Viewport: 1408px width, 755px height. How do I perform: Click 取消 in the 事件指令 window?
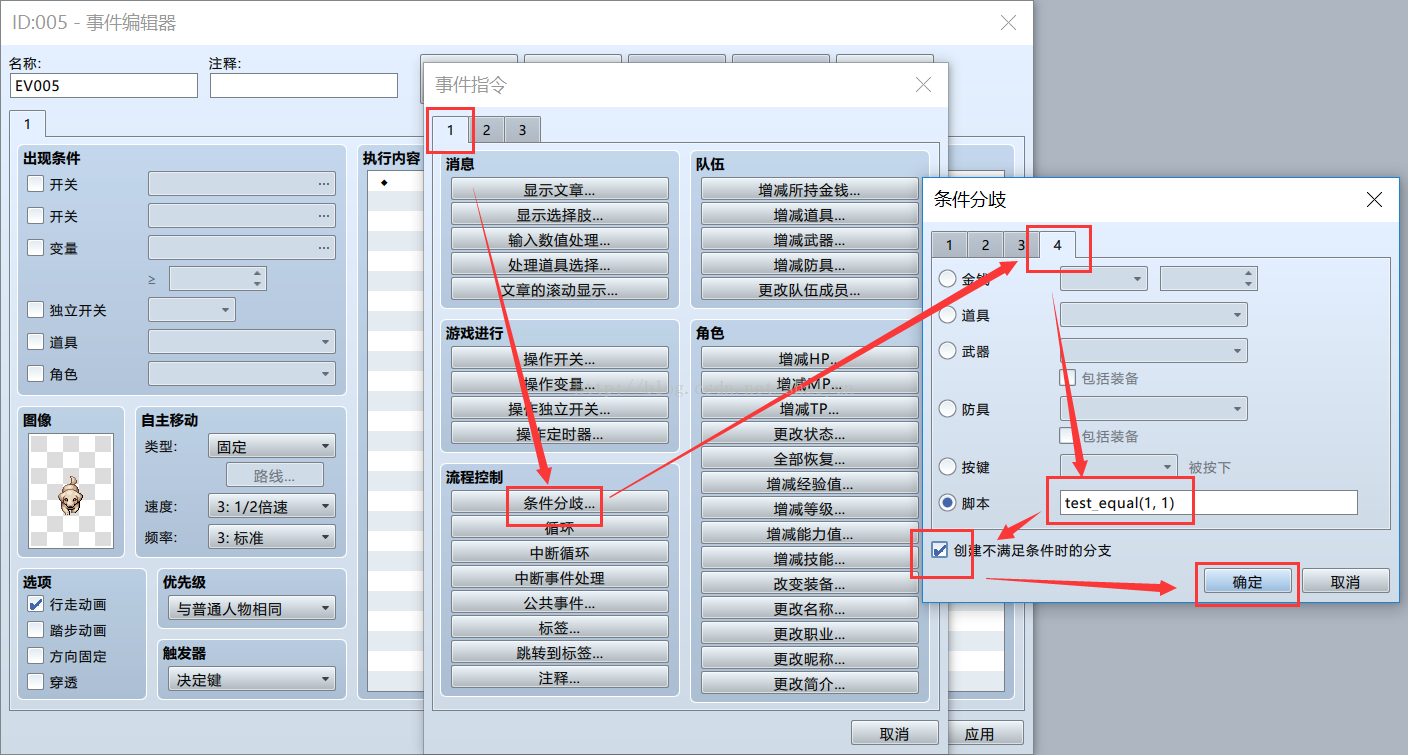point(895,733)
